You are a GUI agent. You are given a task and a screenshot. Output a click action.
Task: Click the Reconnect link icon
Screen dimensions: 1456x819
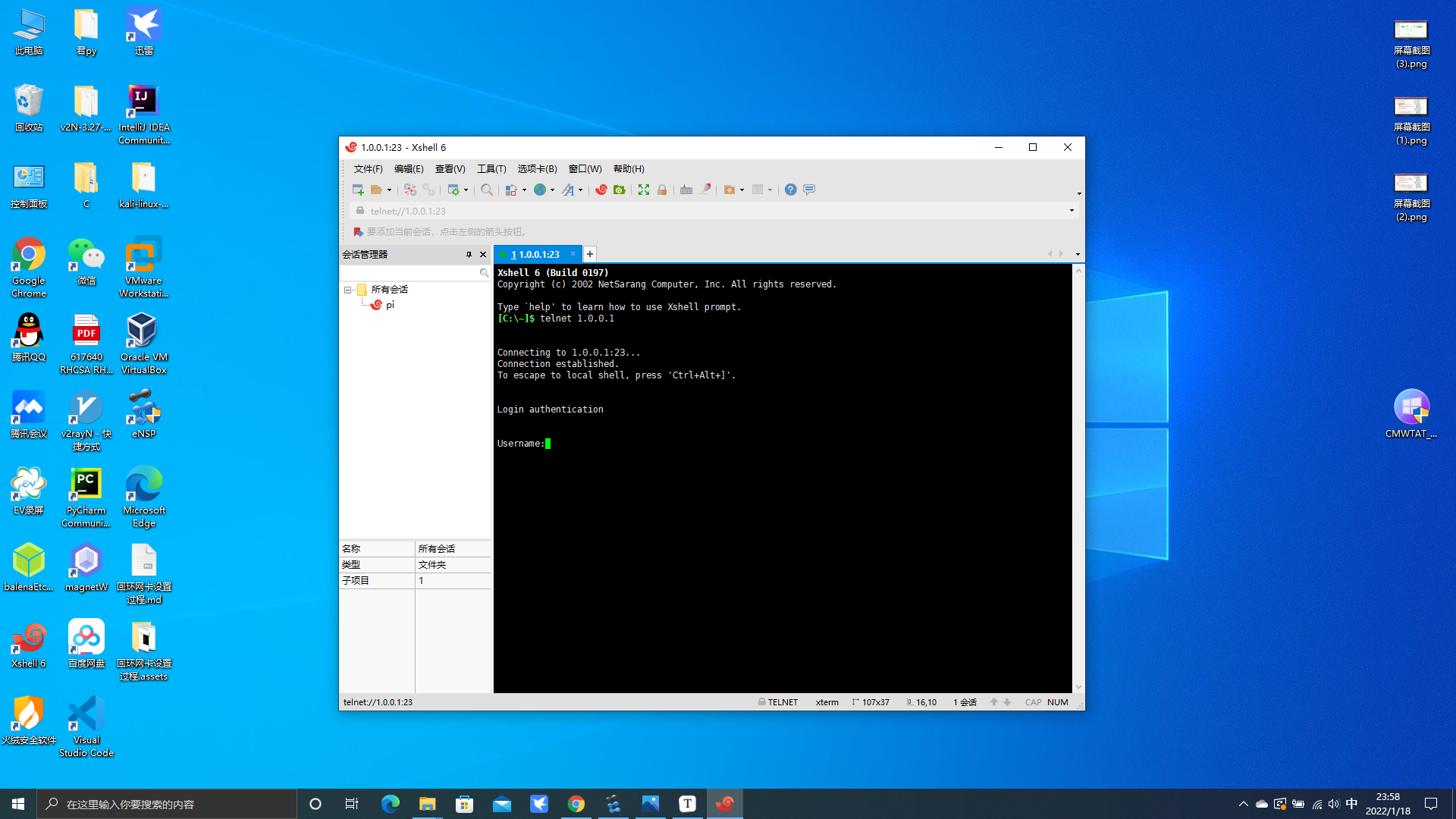(428, 190)
